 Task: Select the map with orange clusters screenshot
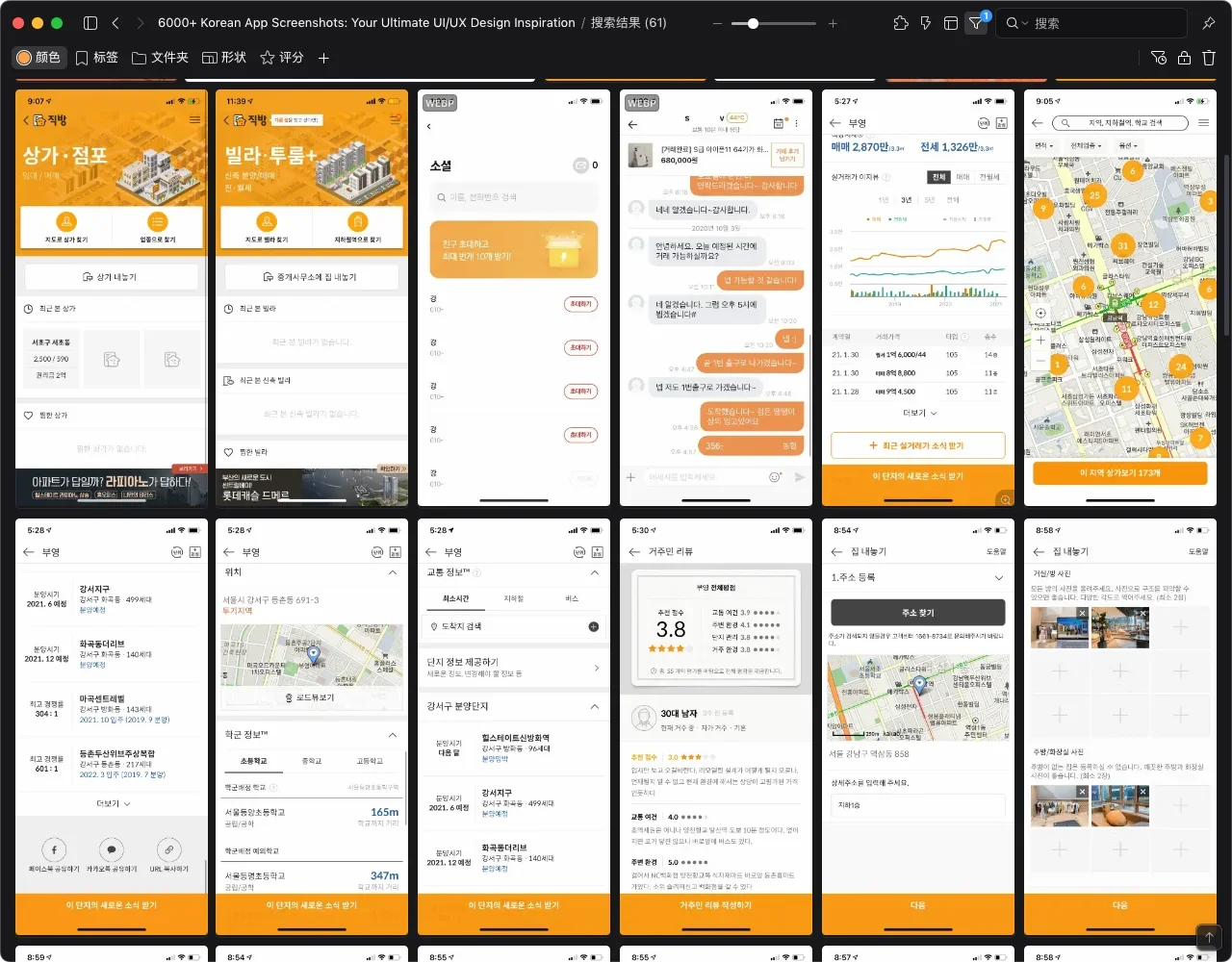pos(1120,298)
